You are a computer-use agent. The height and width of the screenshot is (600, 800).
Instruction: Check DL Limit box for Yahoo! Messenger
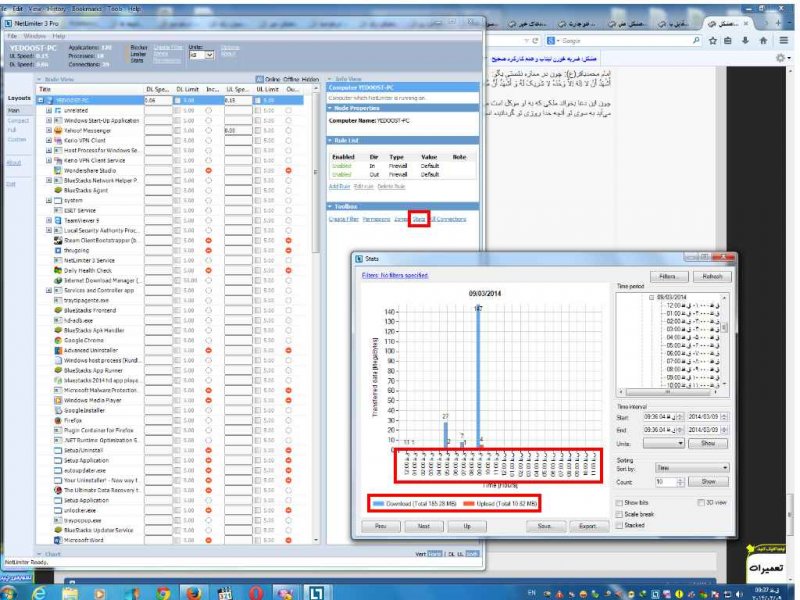pyautogui.click(x=177, y=131)
